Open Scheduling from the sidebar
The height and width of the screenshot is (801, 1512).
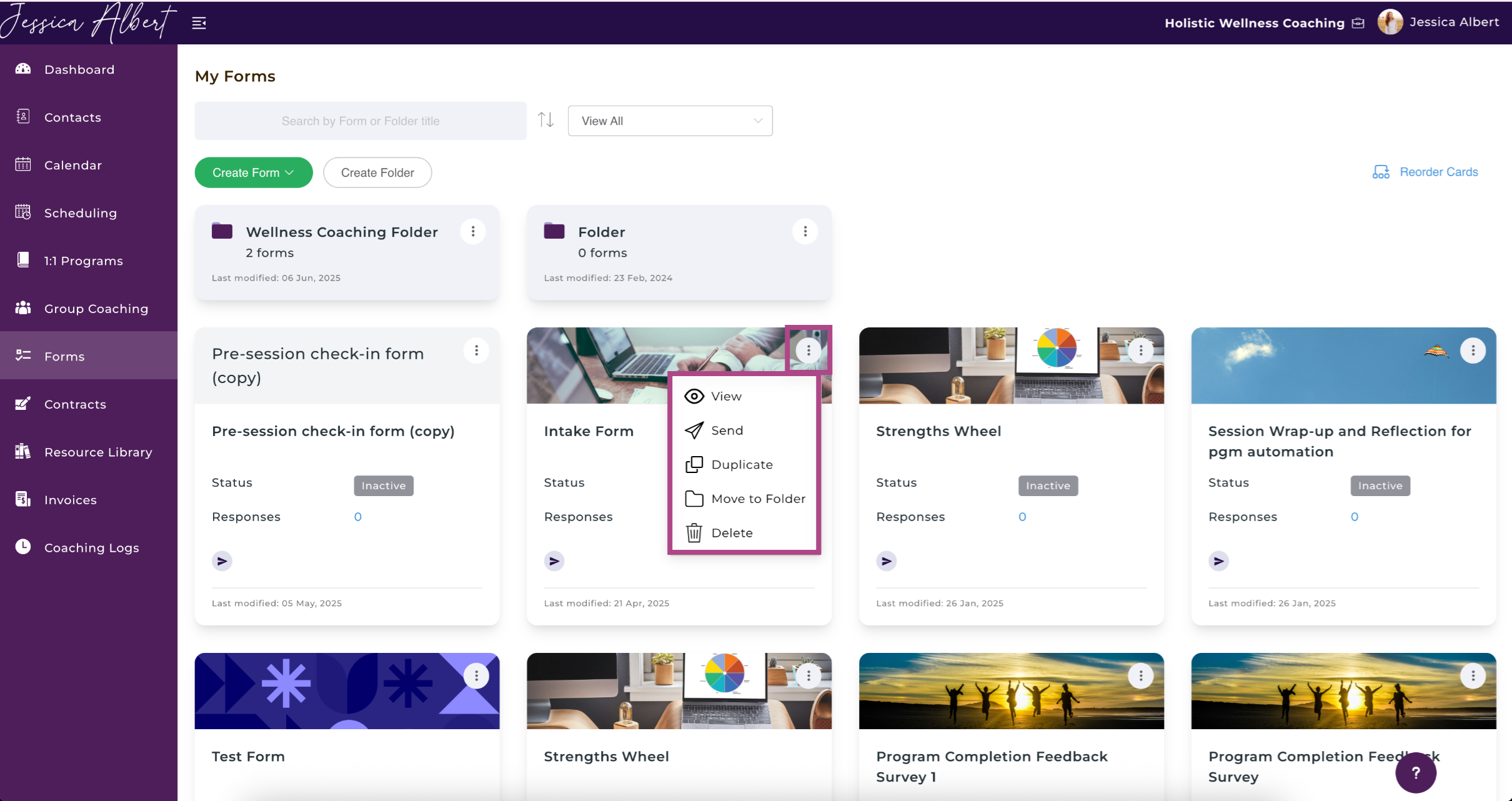tap(89, 213)
